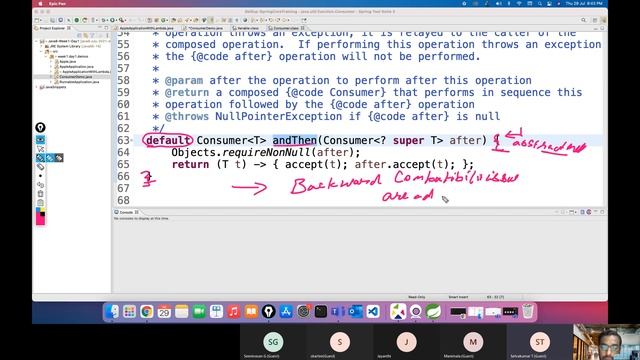The image size is (640, 360).
Task: Open Wi-Fi status in menu bar
Action: point(519,4)
